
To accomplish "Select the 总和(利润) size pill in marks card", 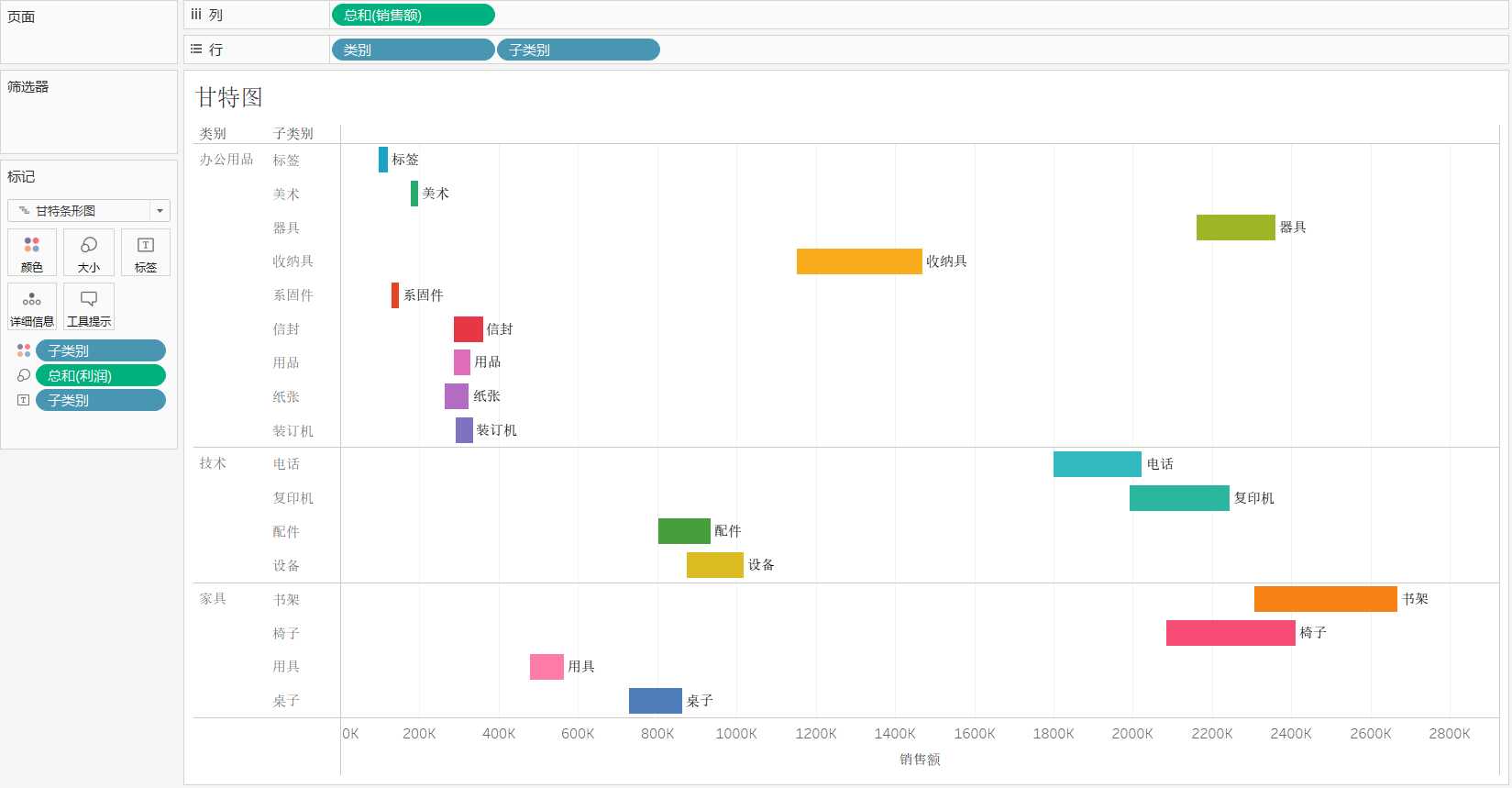I will (x=101, y=375).
